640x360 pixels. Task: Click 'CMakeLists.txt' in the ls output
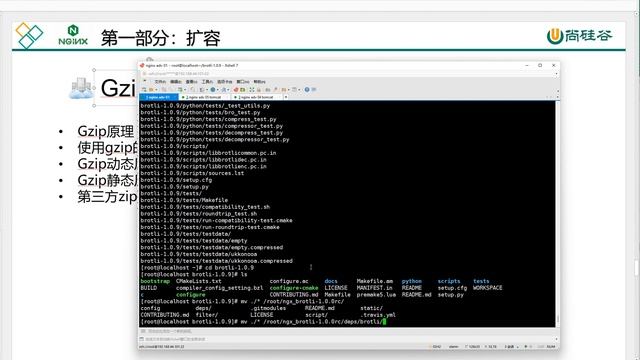pyautogui.click(x=198, y=281)
